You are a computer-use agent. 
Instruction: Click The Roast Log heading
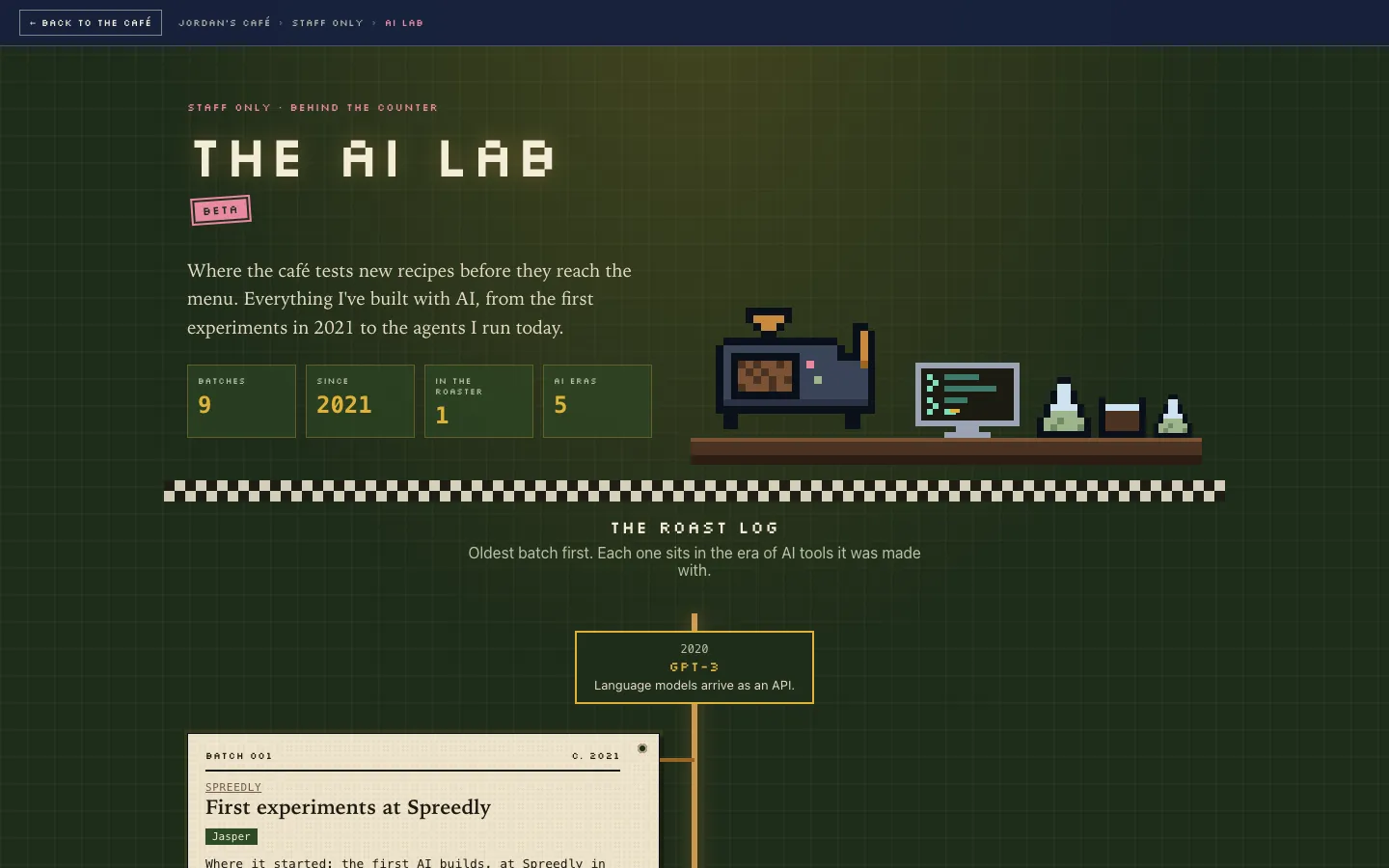pyautogui.click(x=694, y=528)
